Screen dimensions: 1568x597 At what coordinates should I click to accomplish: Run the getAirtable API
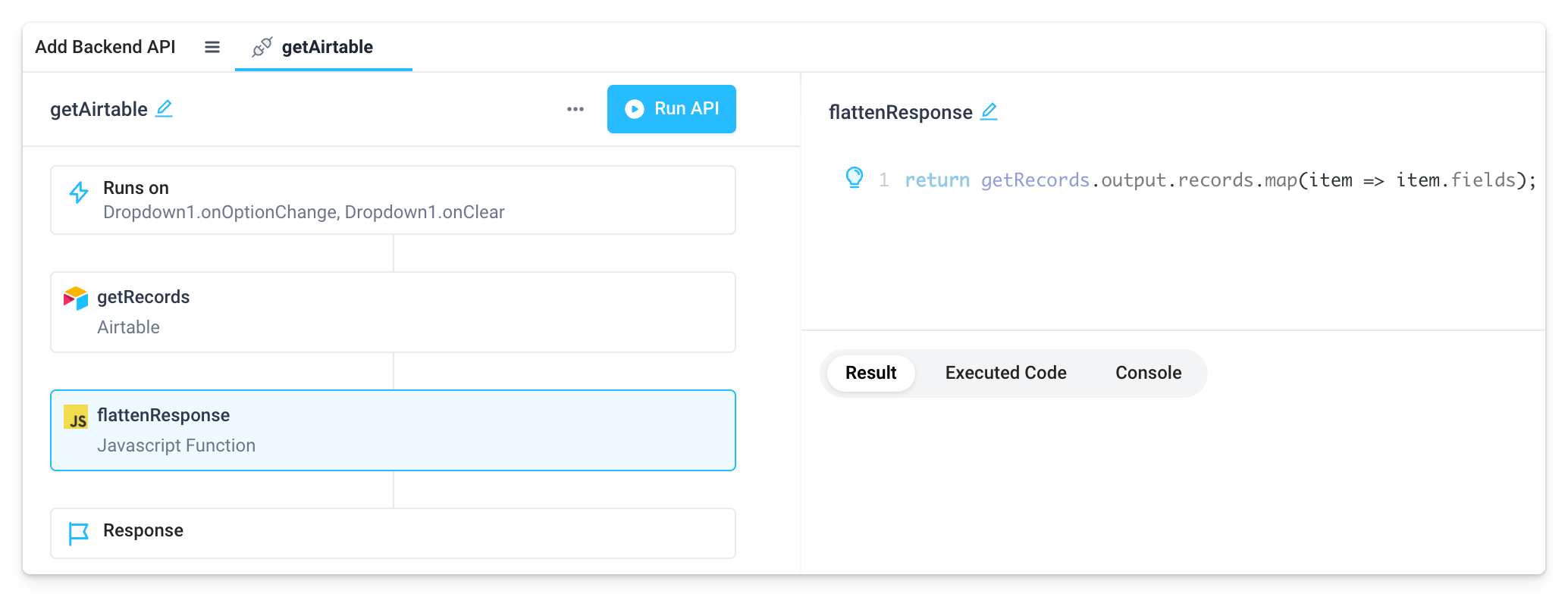point(672,109)
